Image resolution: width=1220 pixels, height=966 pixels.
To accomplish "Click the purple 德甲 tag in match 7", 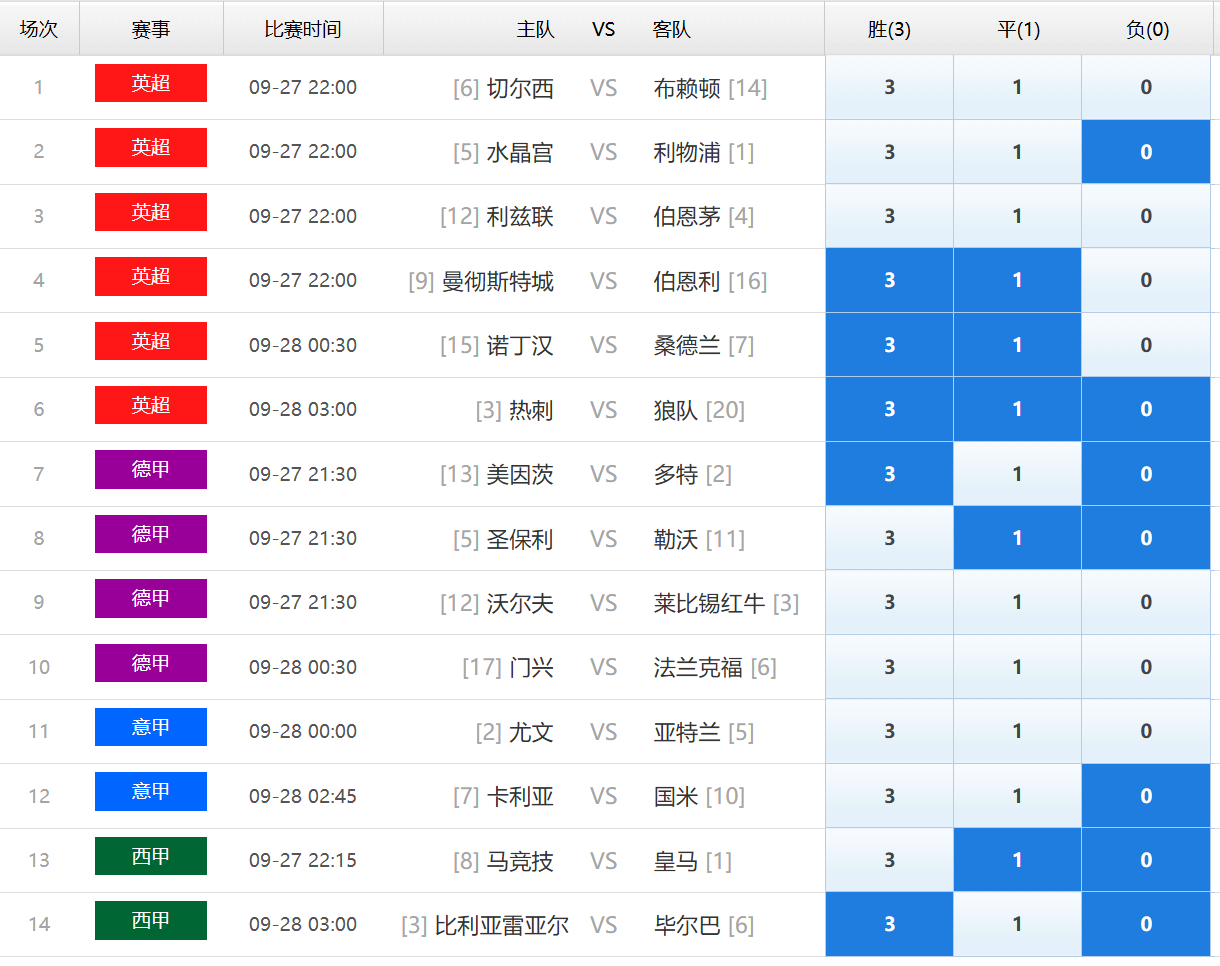I will 151,469.
